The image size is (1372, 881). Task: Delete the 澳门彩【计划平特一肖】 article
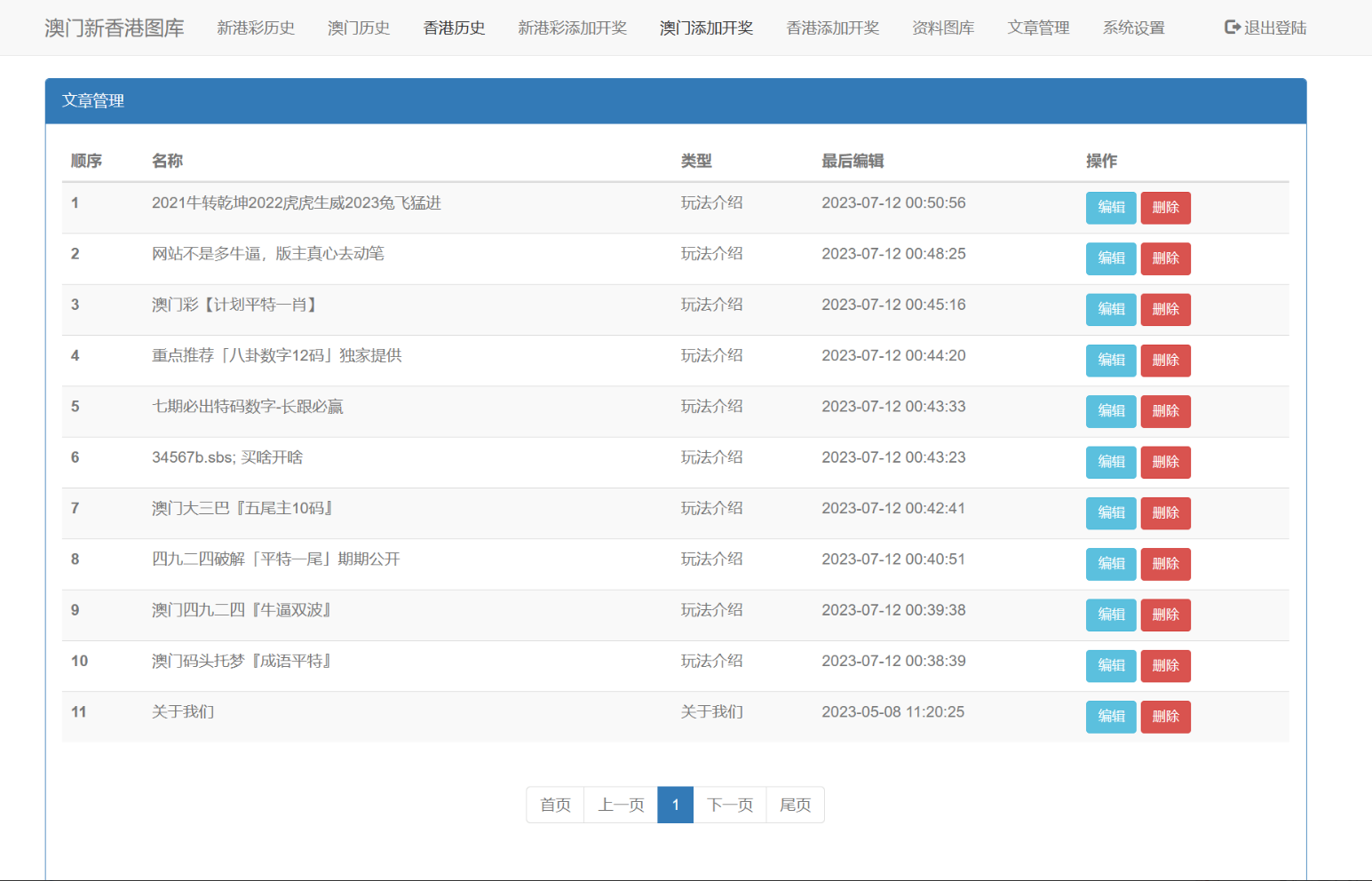(x=1165, y=309)
